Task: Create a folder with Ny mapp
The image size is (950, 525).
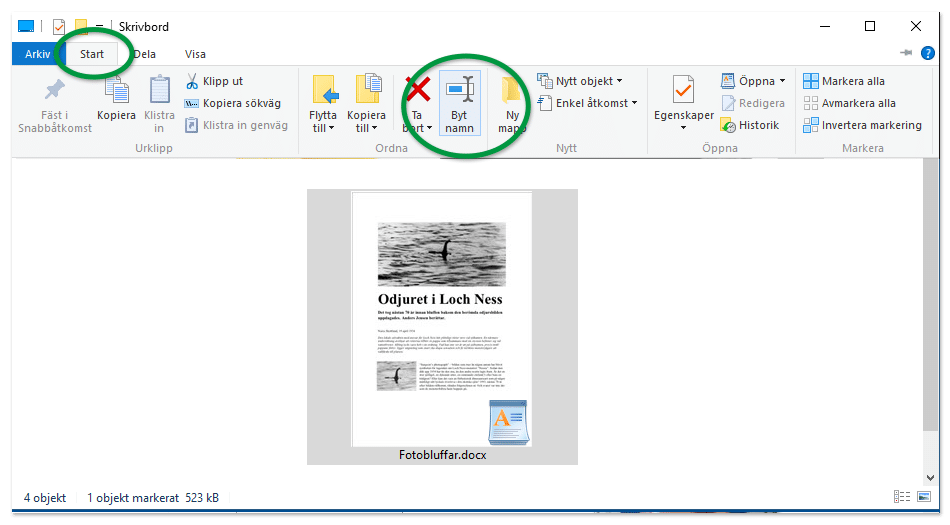Action: coord(512,104)
